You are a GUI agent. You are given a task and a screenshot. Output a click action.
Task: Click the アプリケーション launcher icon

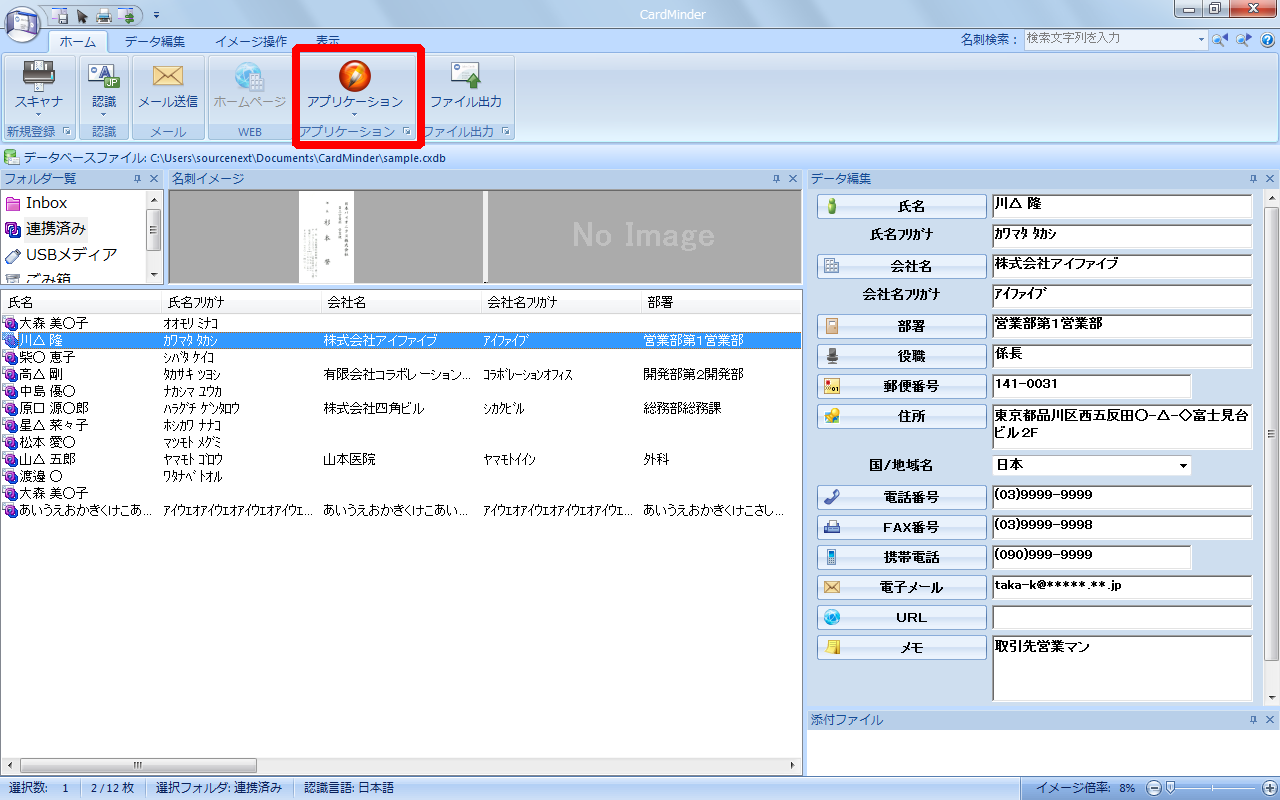point(355,75)
